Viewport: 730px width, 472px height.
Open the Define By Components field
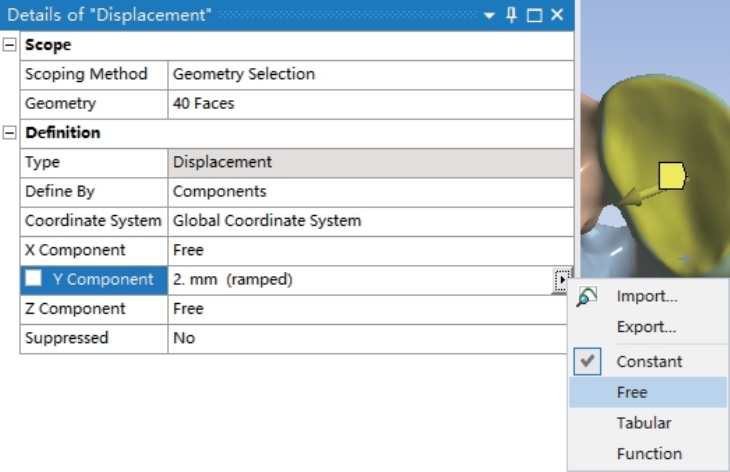371,191
